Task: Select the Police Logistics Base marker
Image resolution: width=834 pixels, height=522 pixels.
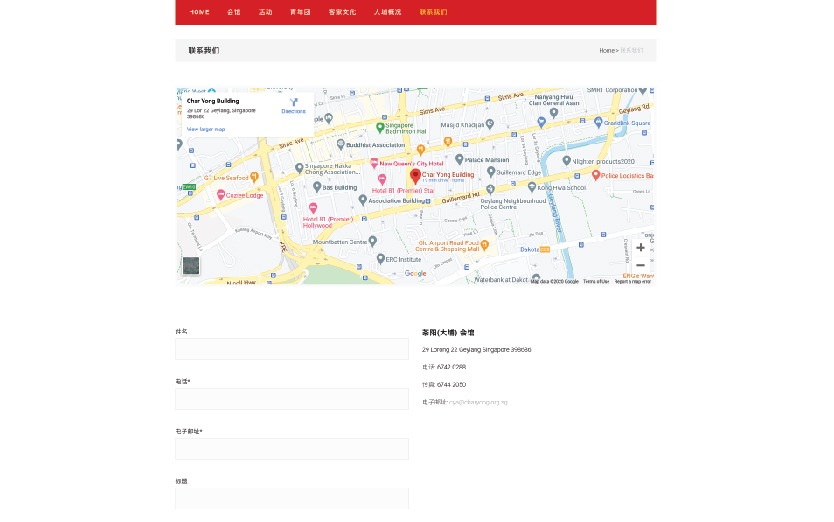Action: (x=596, y=175)
